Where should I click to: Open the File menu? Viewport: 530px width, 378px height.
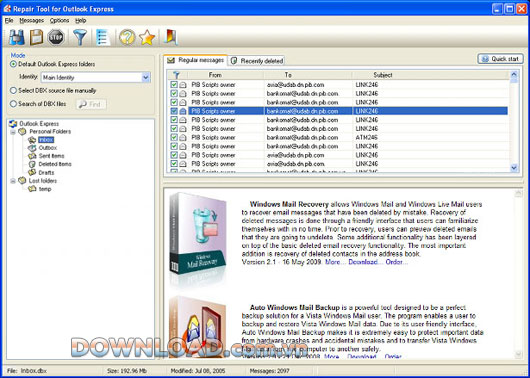point(9,20)
